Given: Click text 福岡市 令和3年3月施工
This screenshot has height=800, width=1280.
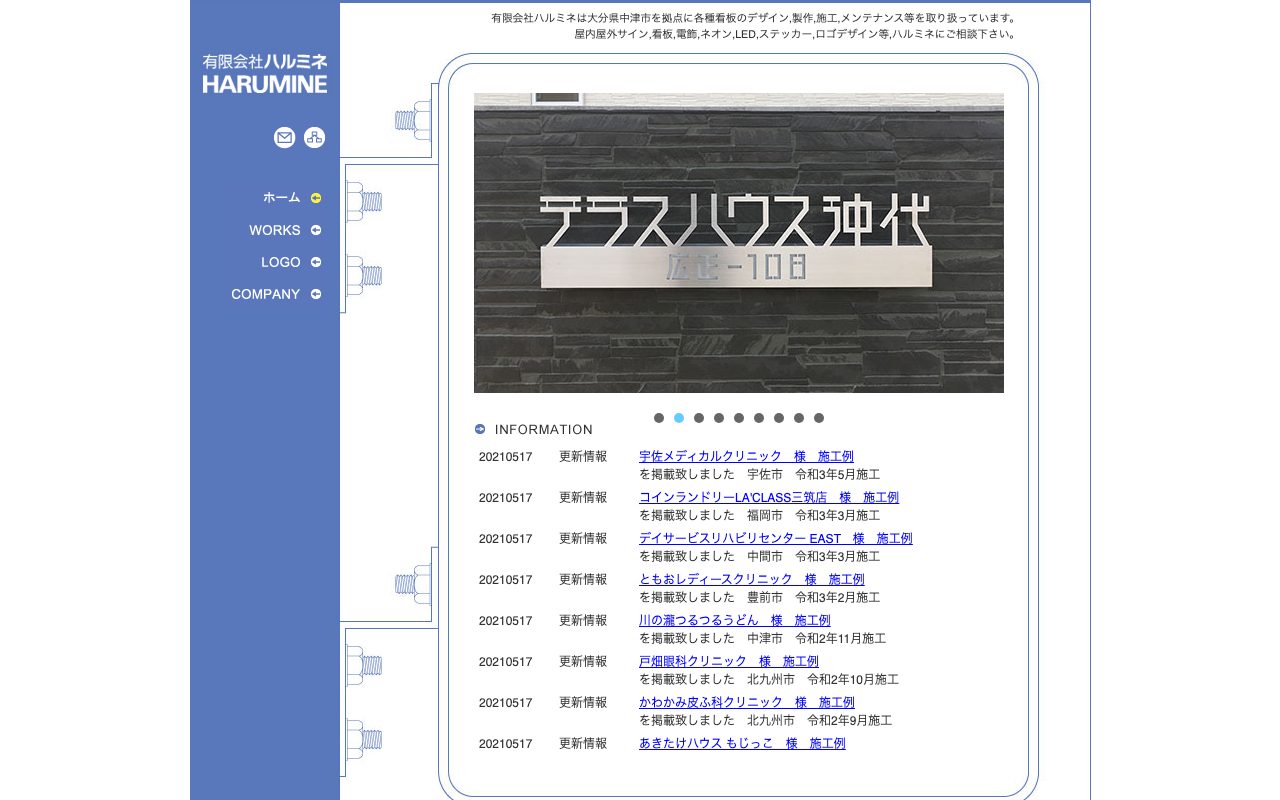Looking at the screenshot, I should pyautogui.click(x=814, y=516).
